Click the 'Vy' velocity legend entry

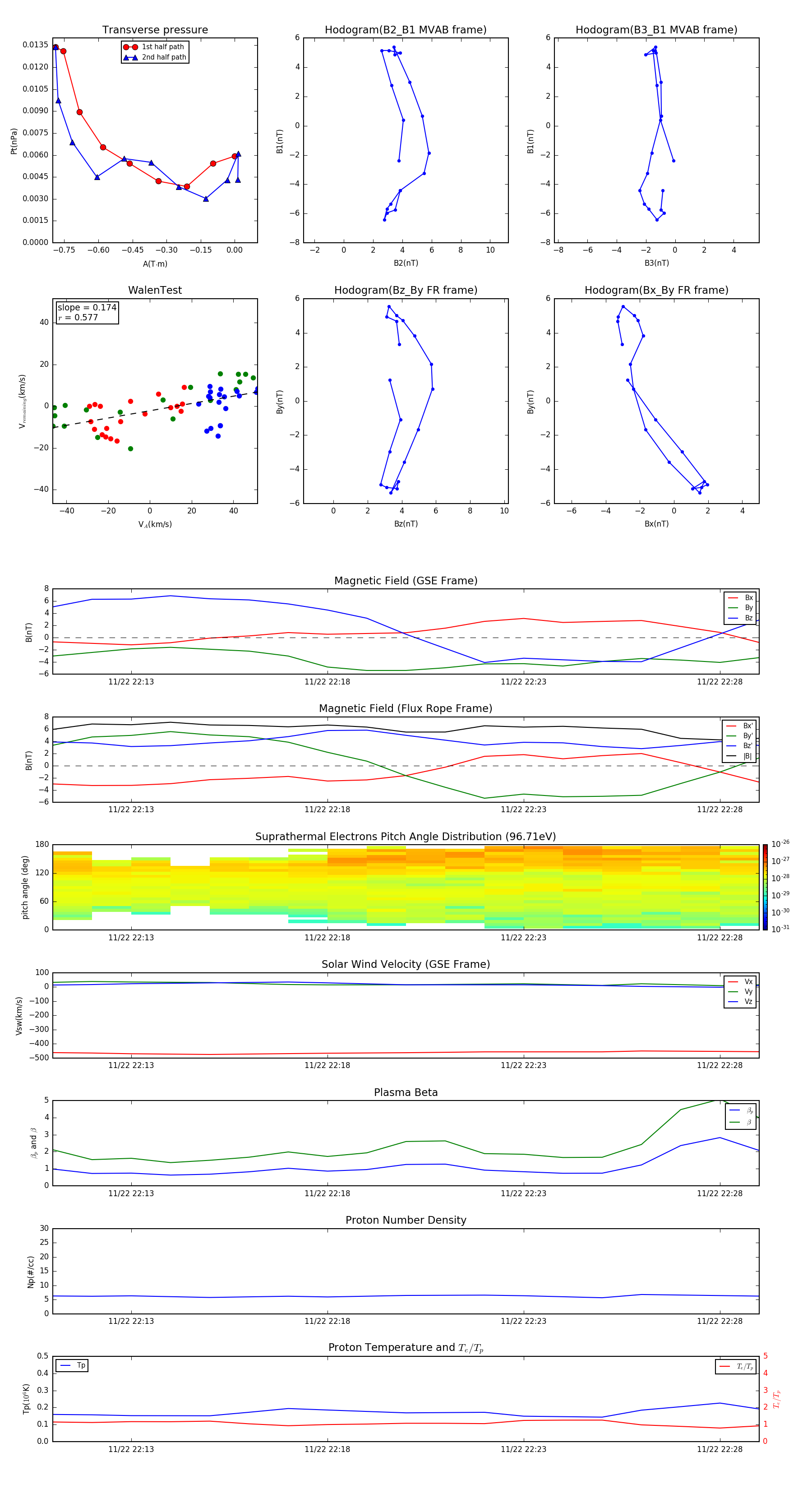tap(741, 992)
